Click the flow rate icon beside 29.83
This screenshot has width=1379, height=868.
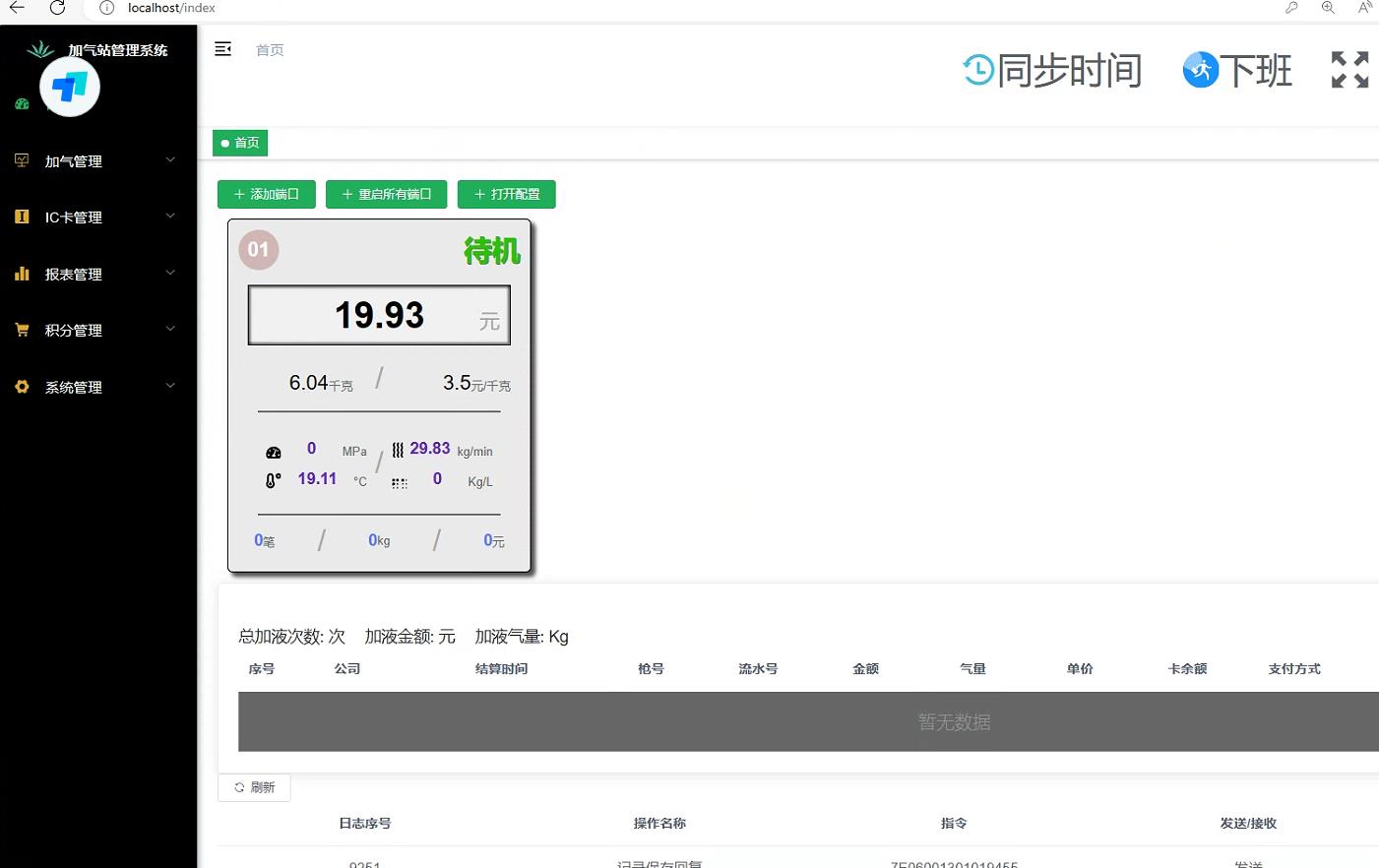point(398,450)
